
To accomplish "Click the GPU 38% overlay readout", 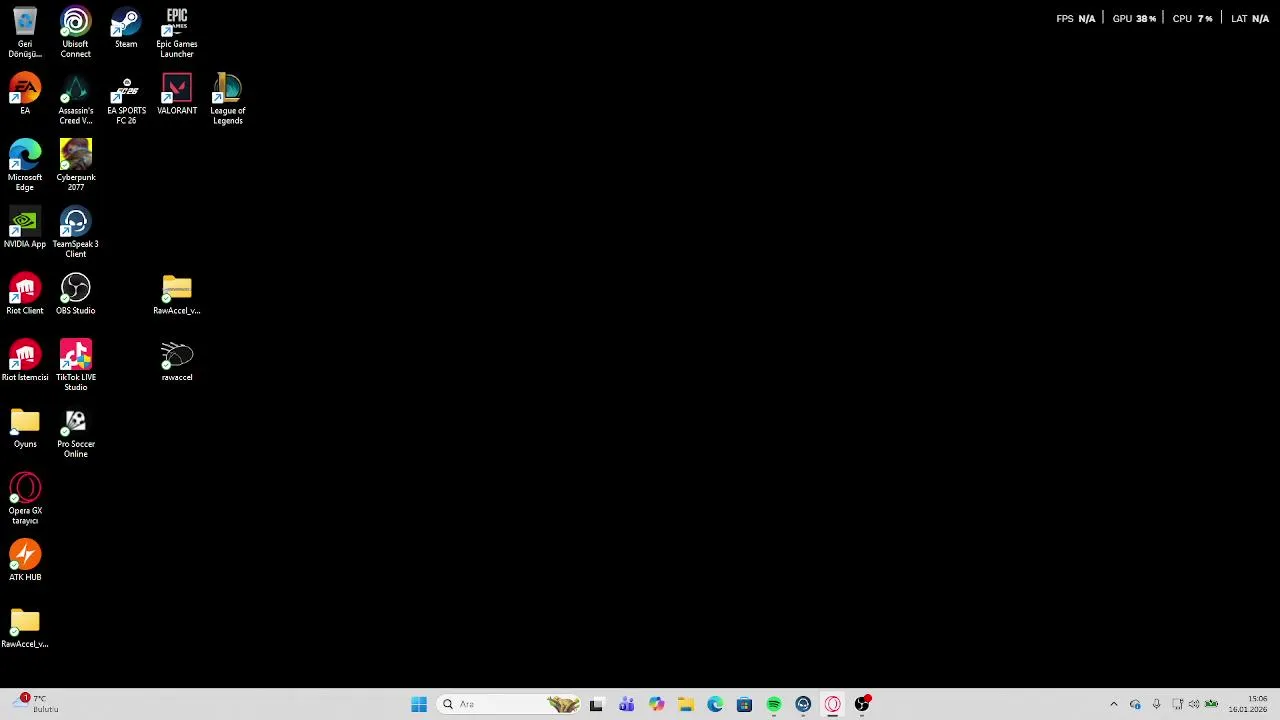I will tap(1134, 19).
